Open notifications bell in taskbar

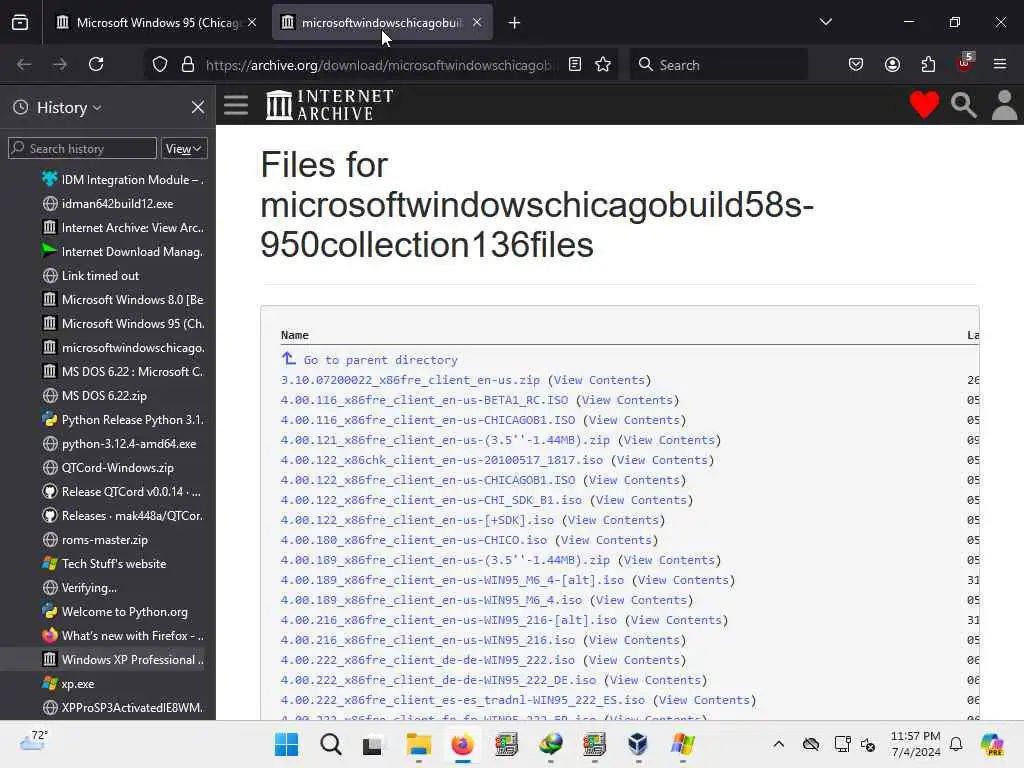pyautogui.click(x=956, y=744)
